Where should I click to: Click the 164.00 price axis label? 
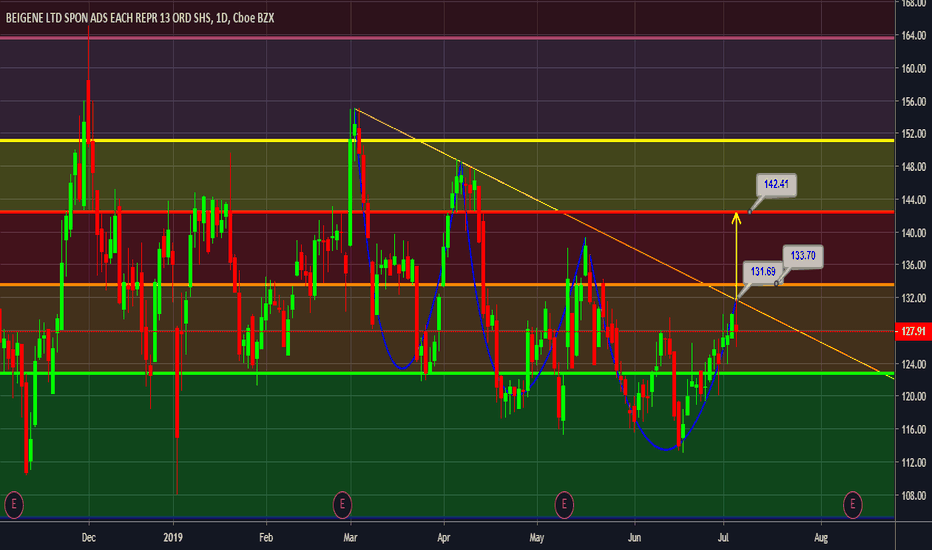(913, 36)
